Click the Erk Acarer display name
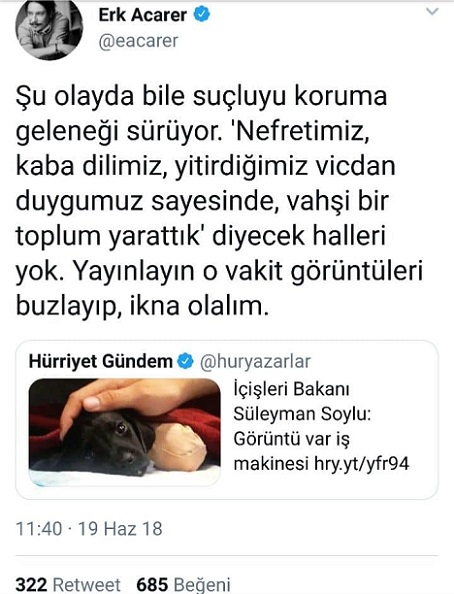This screenshot has height=594, width=454. tap(142, 15)
